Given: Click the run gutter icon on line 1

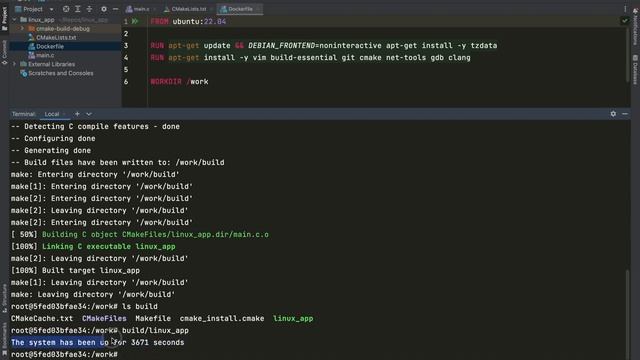Looking at the screenshot, I should tap(135, 21).
